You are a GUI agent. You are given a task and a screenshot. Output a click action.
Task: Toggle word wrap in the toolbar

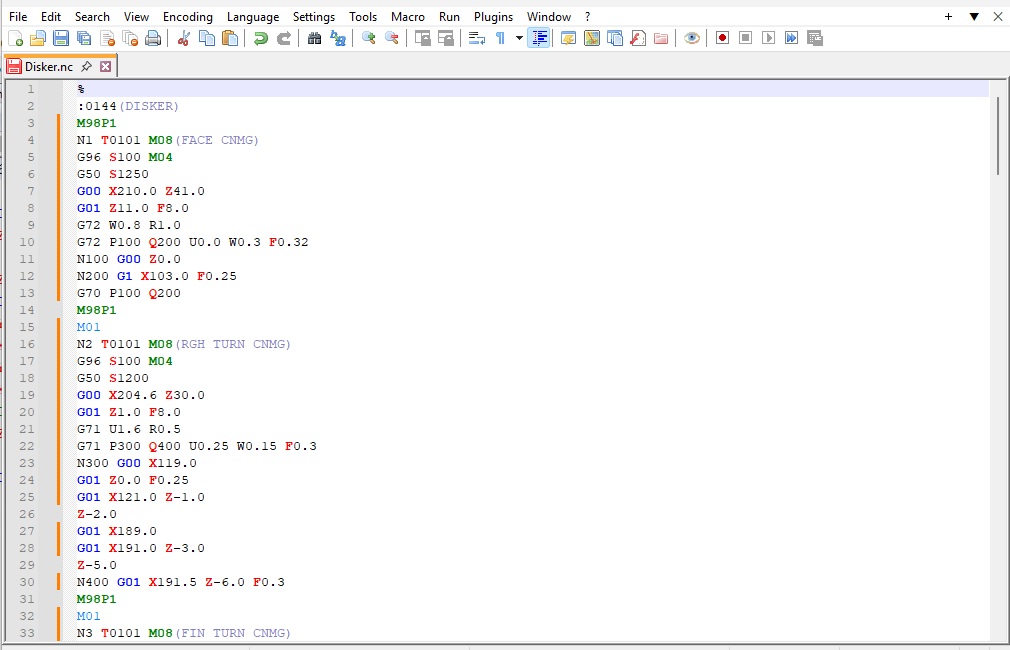pos(477,38)
